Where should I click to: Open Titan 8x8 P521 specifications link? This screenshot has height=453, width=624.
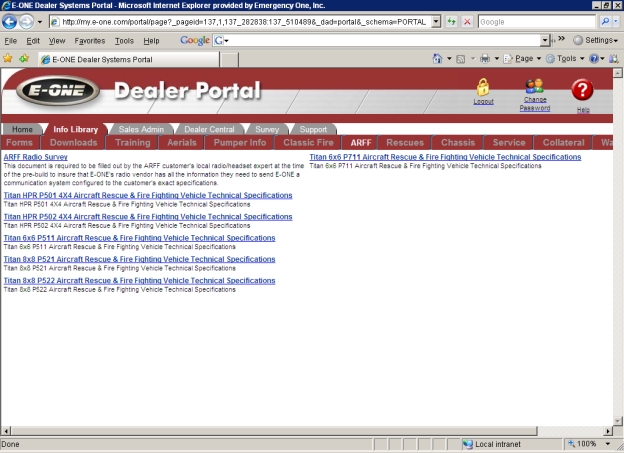click(x=139, y=259)
